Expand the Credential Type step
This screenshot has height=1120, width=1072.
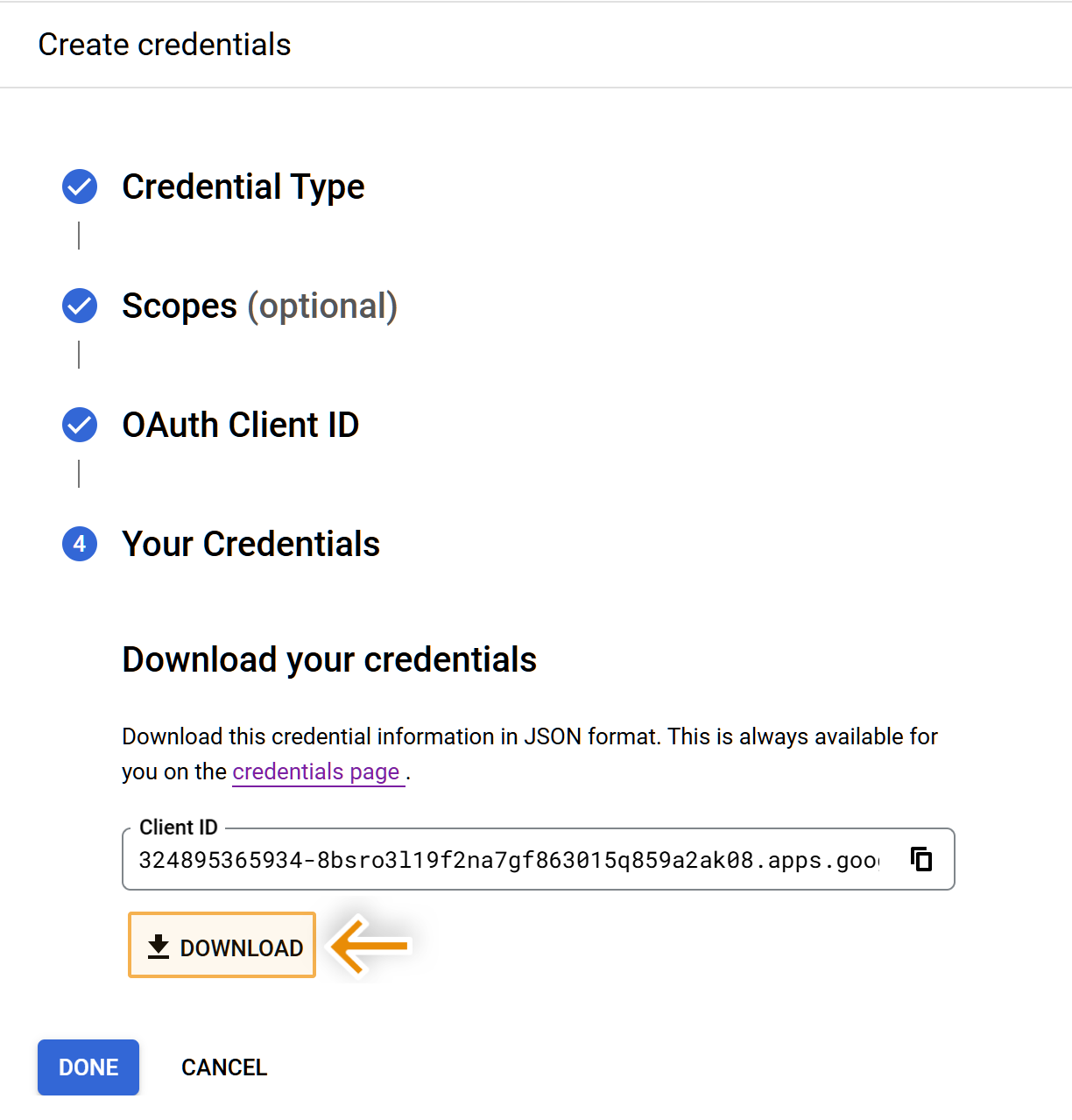(x=243, y=187)
